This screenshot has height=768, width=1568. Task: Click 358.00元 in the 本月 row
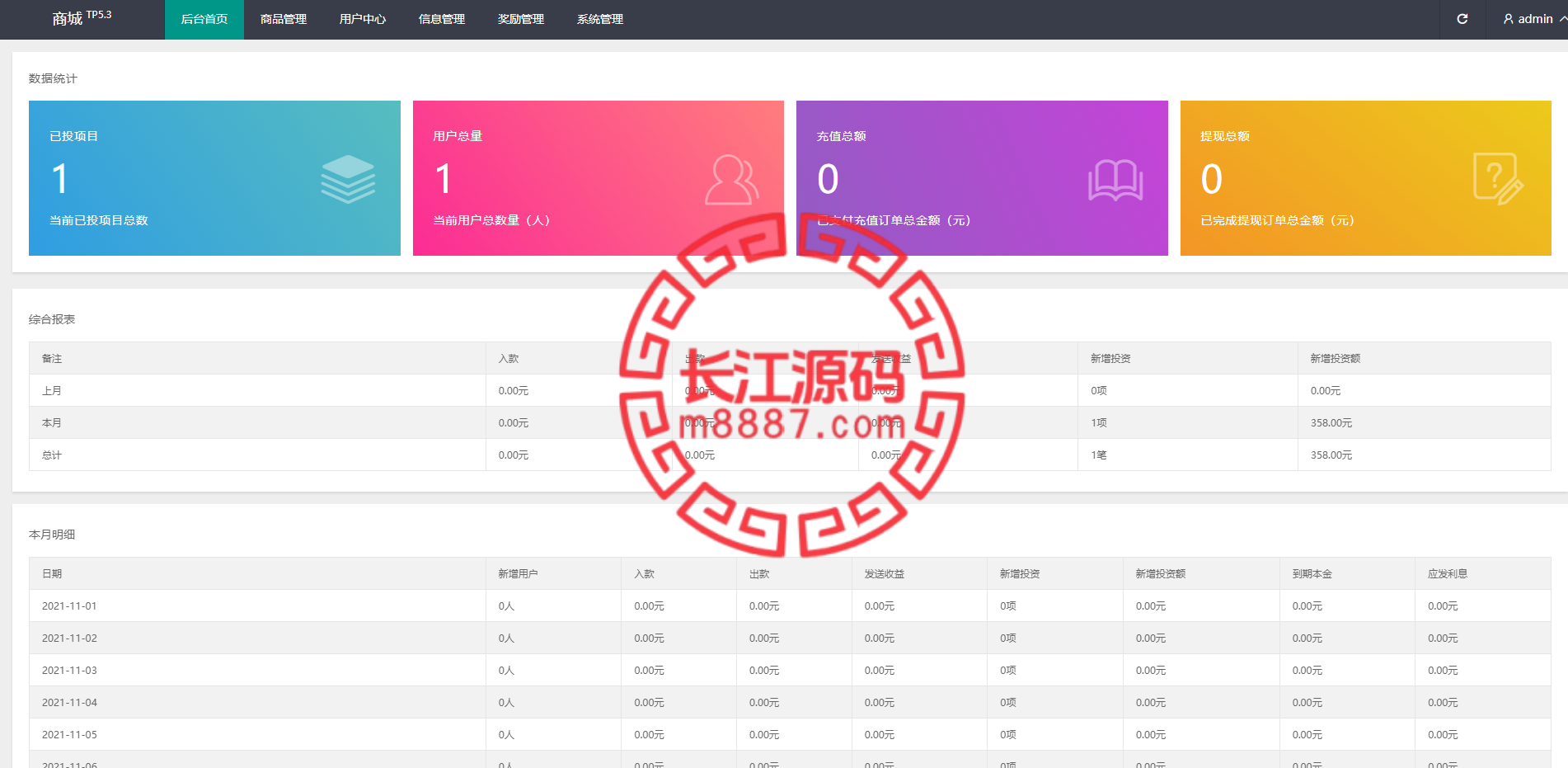(1331, 423)
